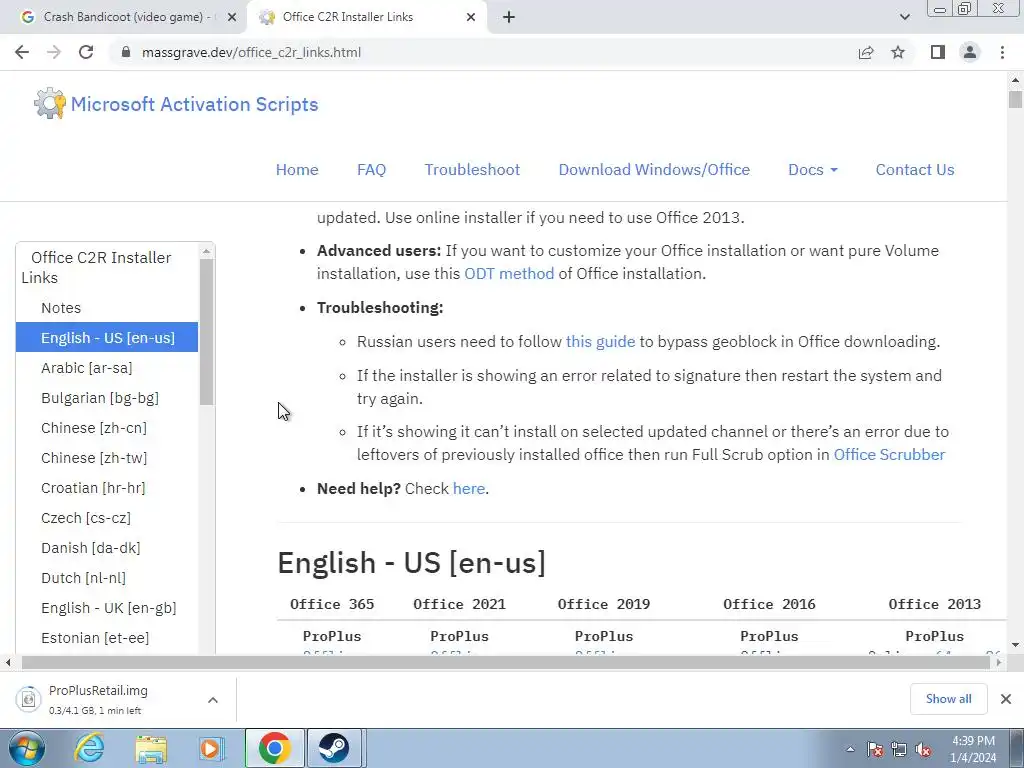This screenshot has height=768, width=1024.
Task: Open the Home nav link
Action: pyautogui.click(x=297, y=170)
